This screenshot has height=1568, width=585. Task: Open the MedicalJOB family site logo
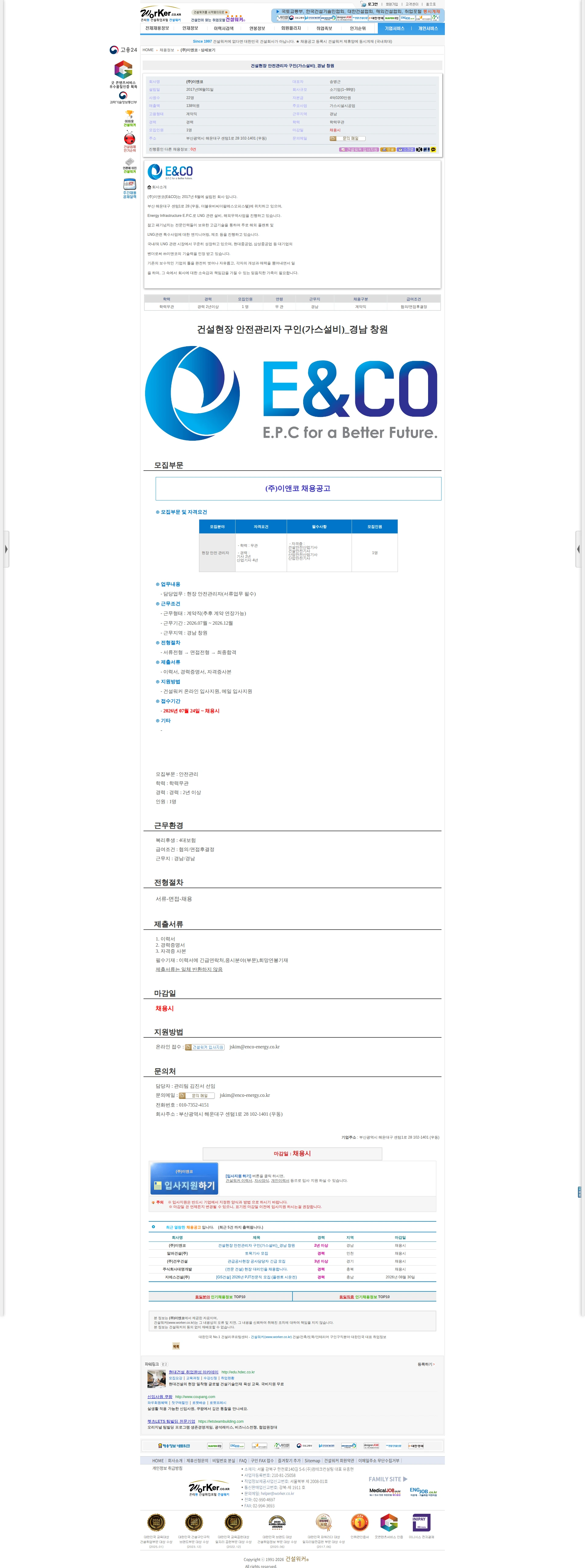tap(385, 1491)
